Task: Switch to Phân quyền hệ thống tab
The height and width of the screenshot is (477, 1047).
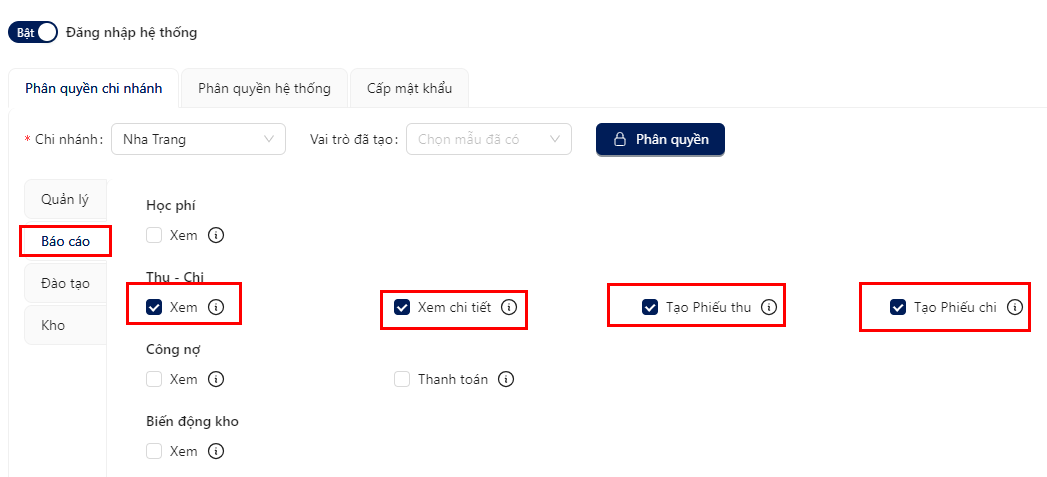Action: tap(264, 88)
